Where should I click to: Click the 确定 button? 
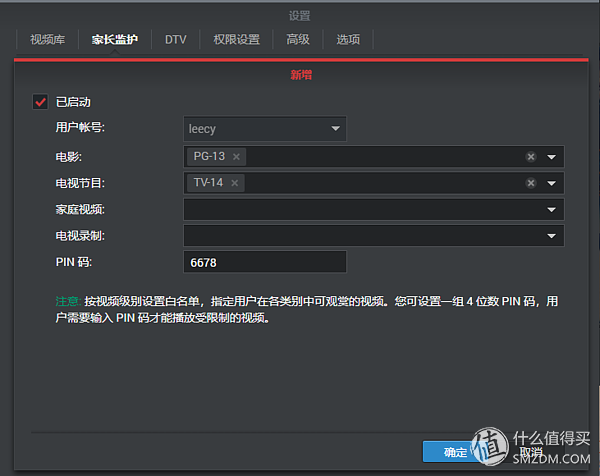coord(454,452)
